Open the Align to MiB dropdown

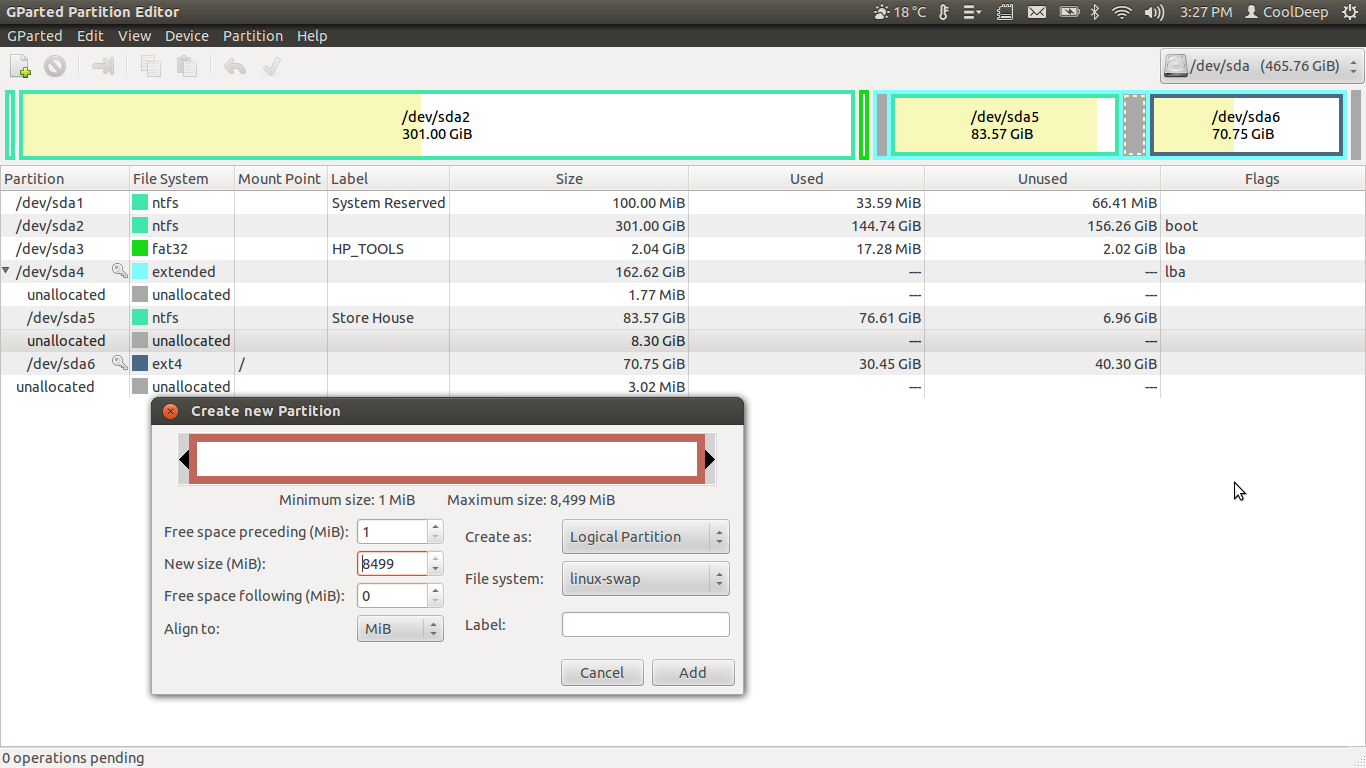pos(400,629)
